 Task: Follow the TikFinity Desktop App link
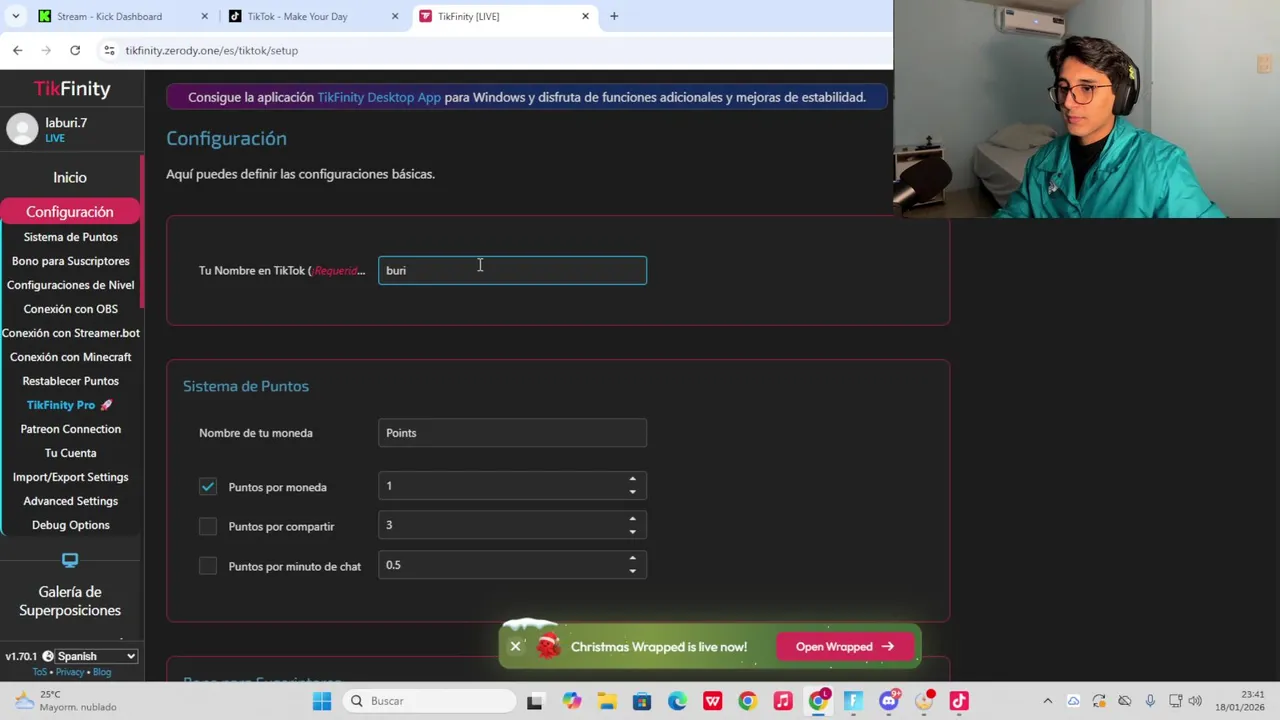tap(379, 97)
